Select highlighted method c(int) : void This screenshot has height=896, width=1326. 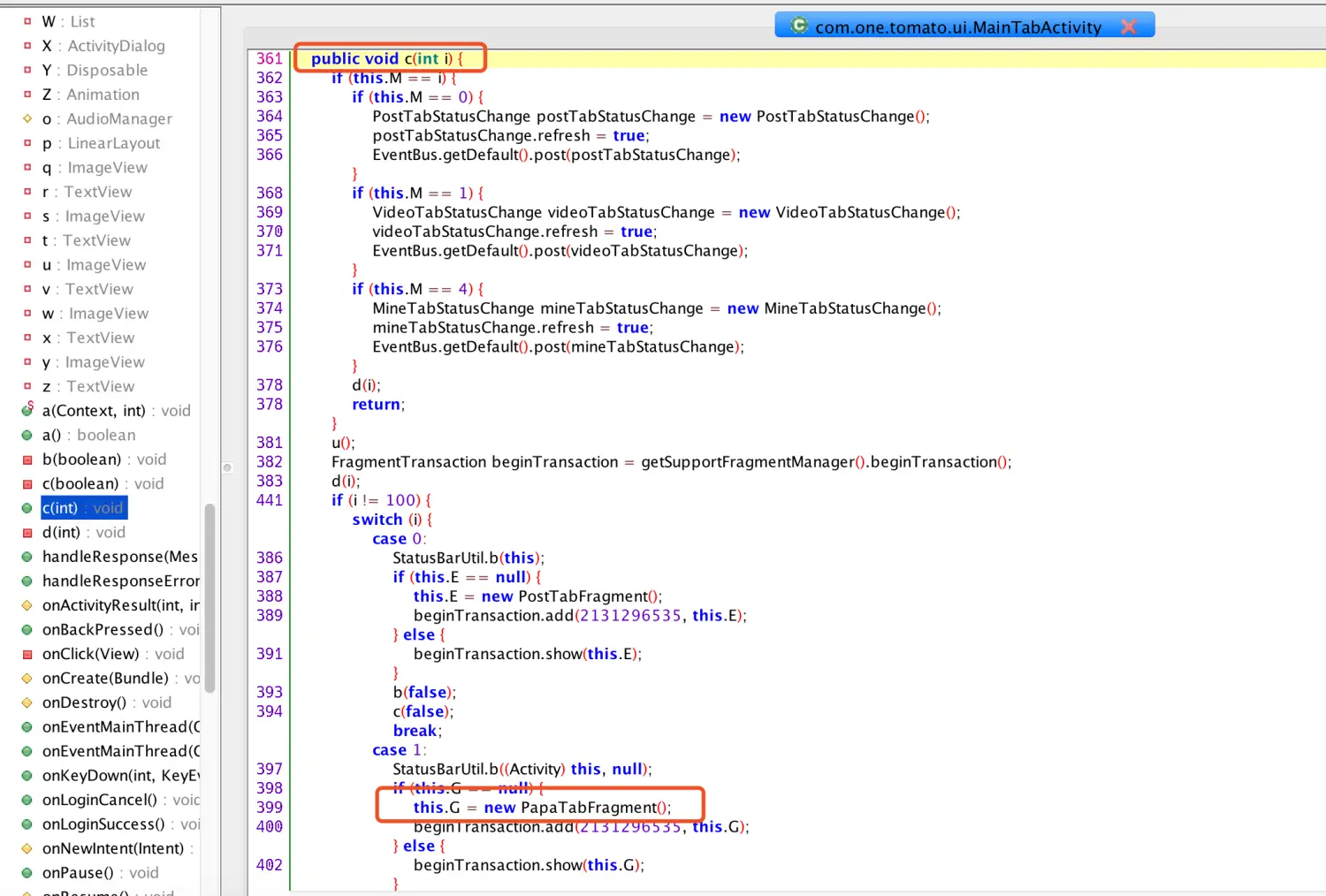click(x=84, y=507)
